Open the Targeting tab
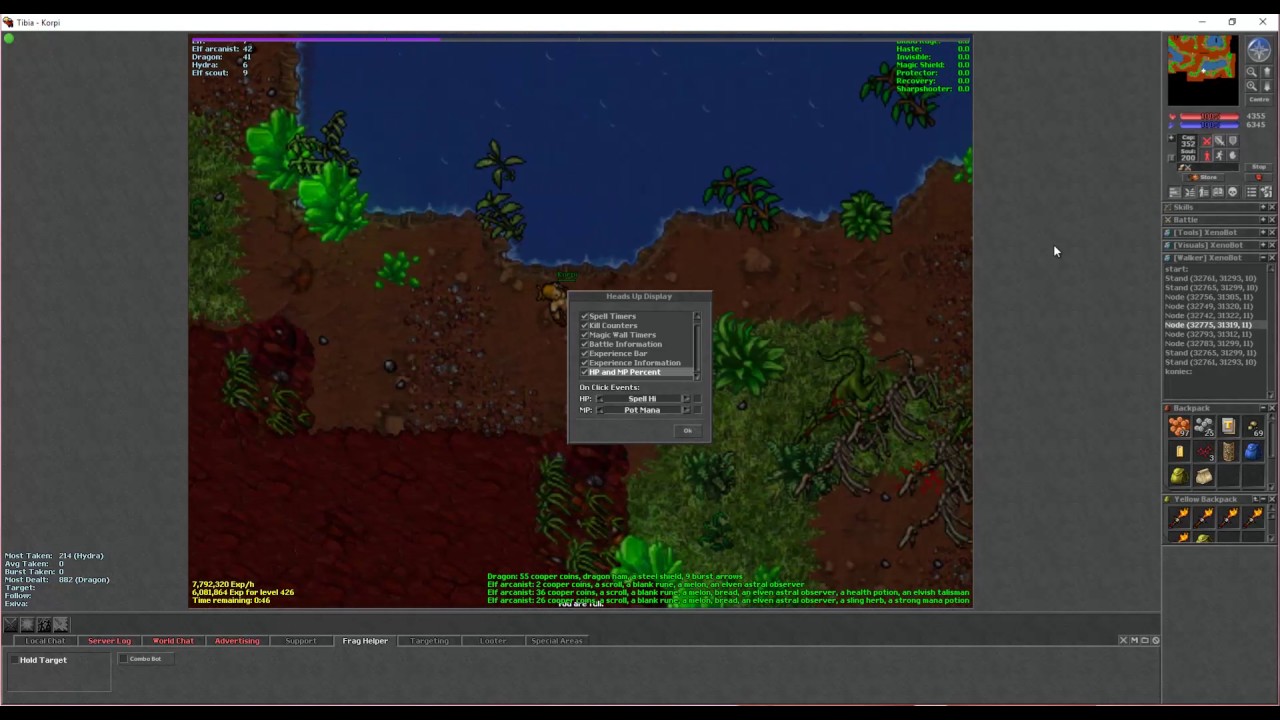The height and width of the screenshot is (720, 1280). (x=429, y=641)
